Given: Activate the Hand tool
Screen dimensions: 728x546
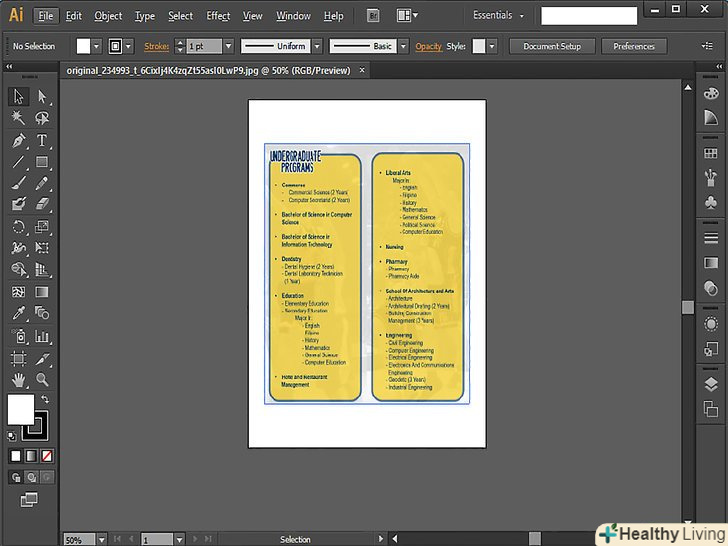Looking at the screenshot, I should click(18, 380).
